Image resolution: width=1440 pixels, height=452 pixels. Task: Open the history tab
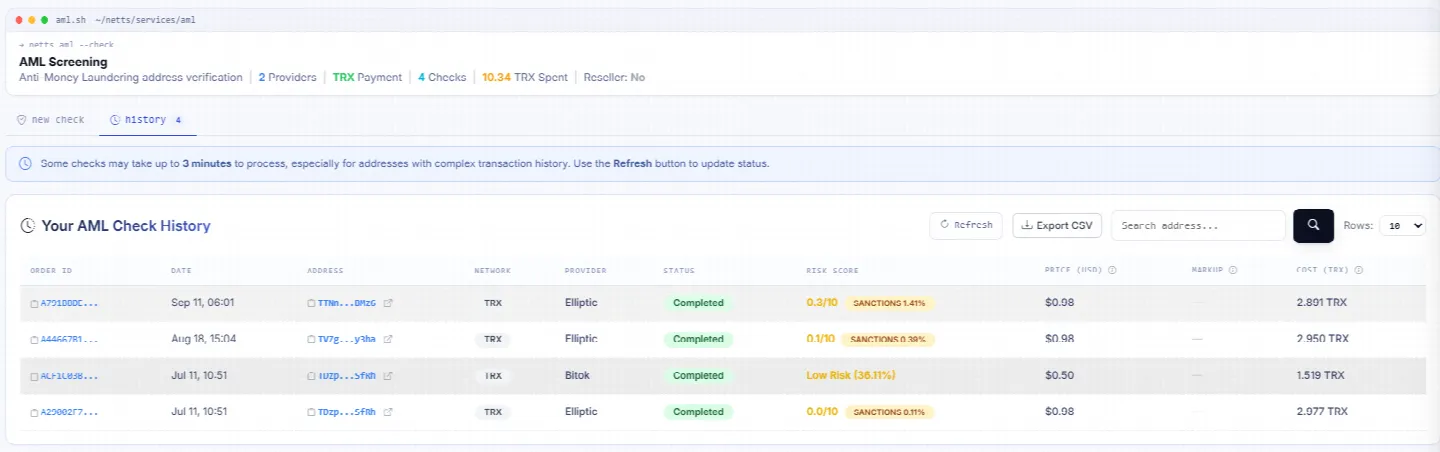(147, 120)
